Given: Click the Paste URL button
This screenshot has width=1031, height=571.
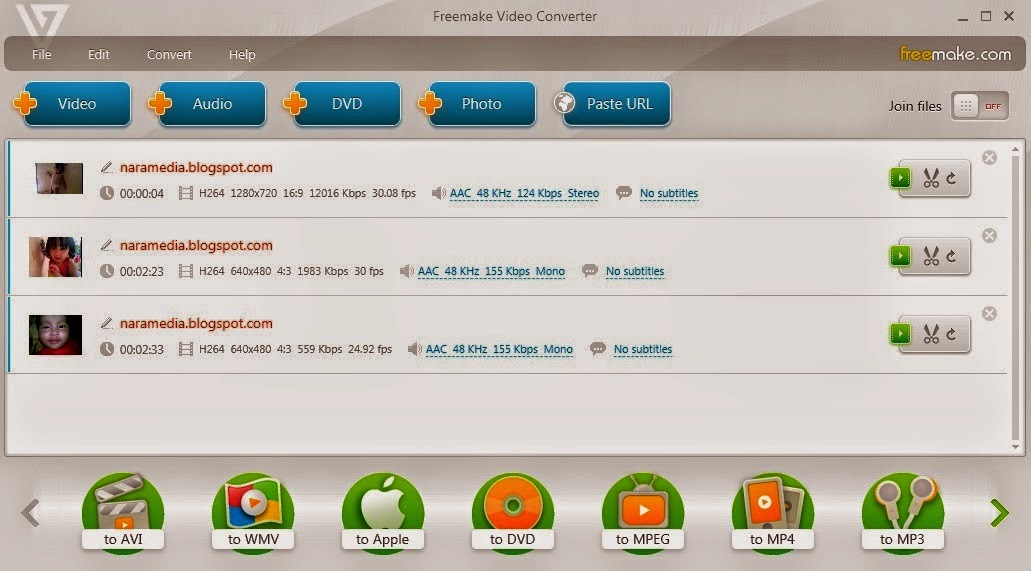Looking at the screenshot, I should 611,104.
